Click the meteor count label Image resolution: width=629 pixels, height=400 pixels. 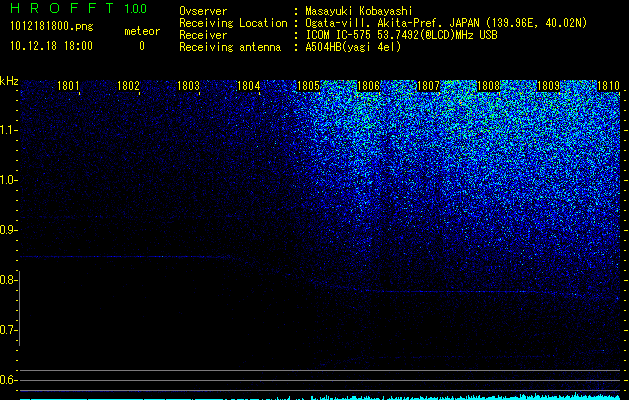pyautogui.click(x=141, y=31)
